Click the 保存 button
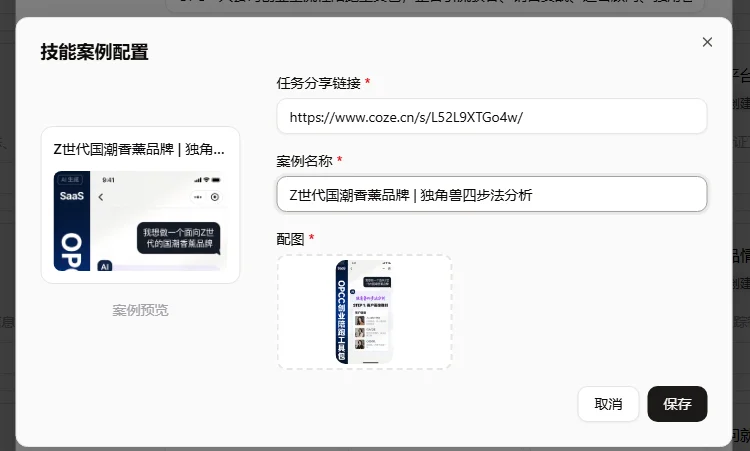This screenshot has height=451, width=750. [x=677, y=404]
